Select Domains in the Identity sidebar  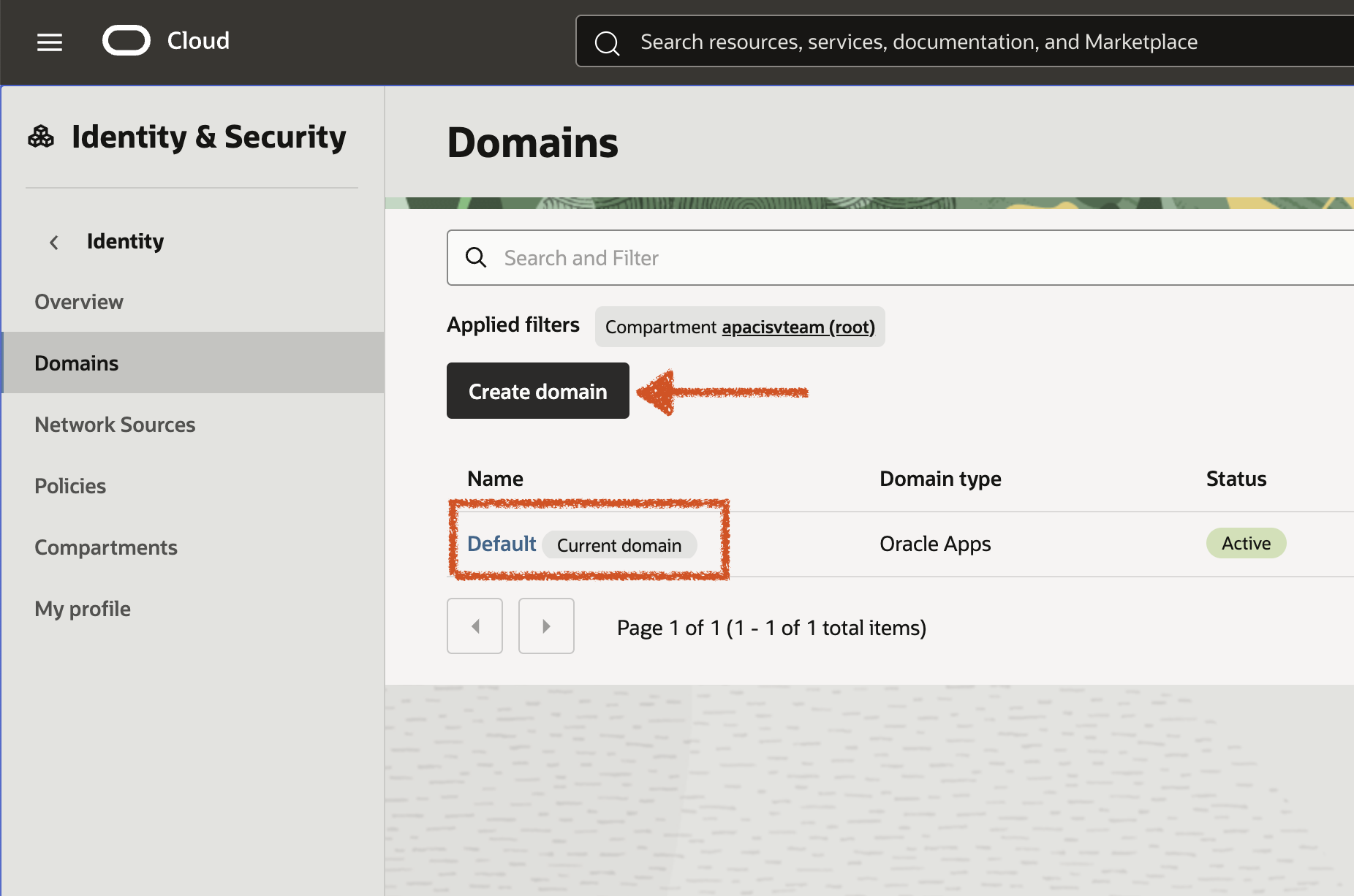tap(76, 362)
